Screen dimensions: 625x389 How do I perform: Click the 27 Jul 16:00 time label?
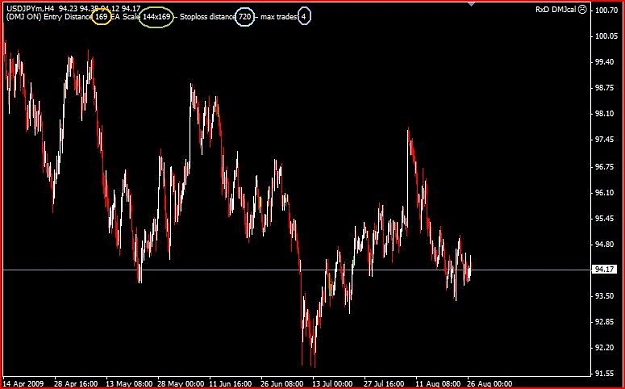click(x=385, y=383)
